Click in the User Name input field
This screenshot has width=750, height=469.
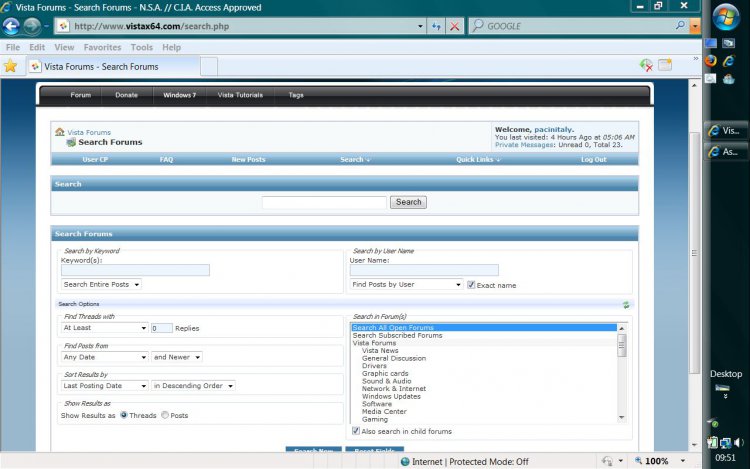click(x=424, y=270)
